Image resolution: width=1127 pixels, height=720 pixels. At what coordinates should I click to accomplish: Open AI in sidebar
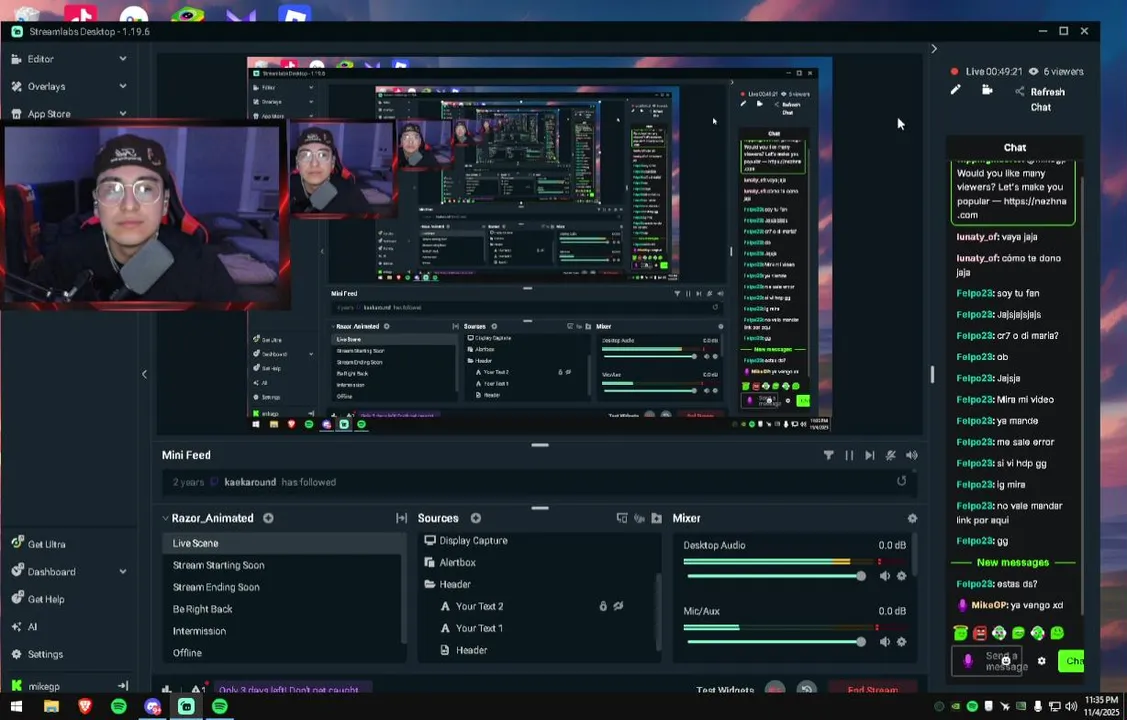point(24,627)
